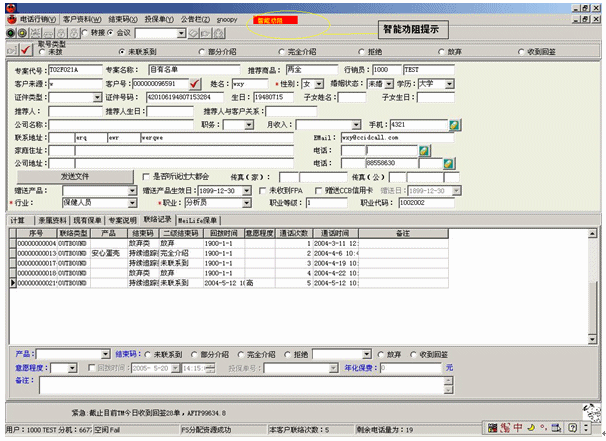Click the red checkmark beside customer number field
The height and width of the screenshot is (441, 606).
pyautogui.click(x=195, y=85)
